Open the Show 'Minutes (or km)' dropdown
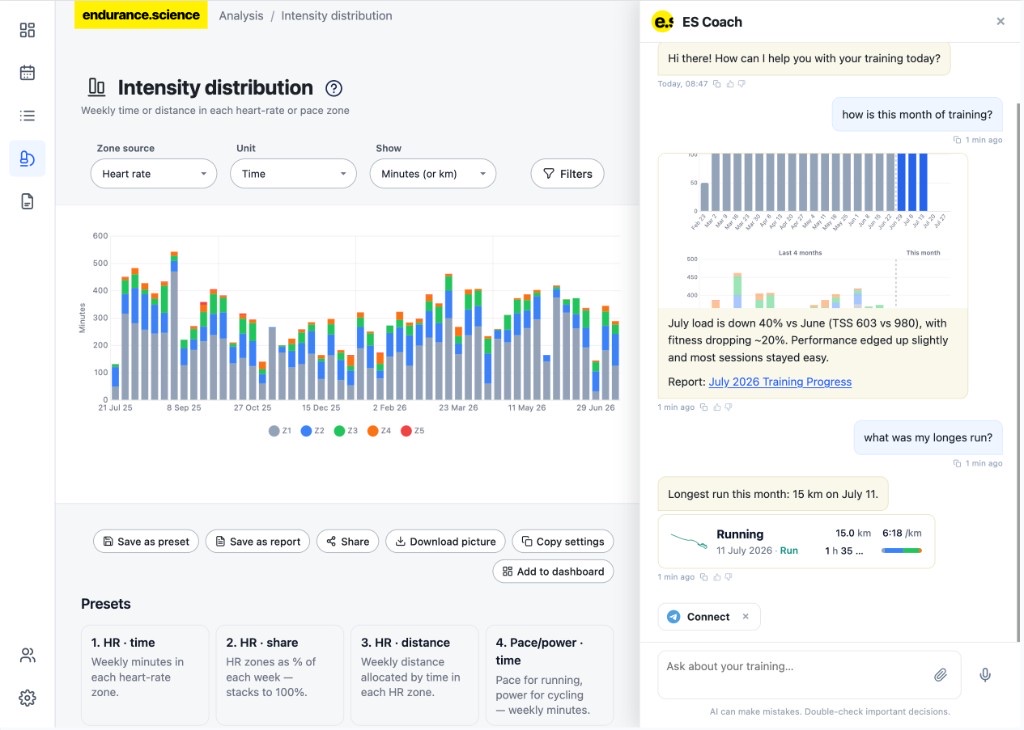Viewport: 1024px width, 730px height. (433, 174)
